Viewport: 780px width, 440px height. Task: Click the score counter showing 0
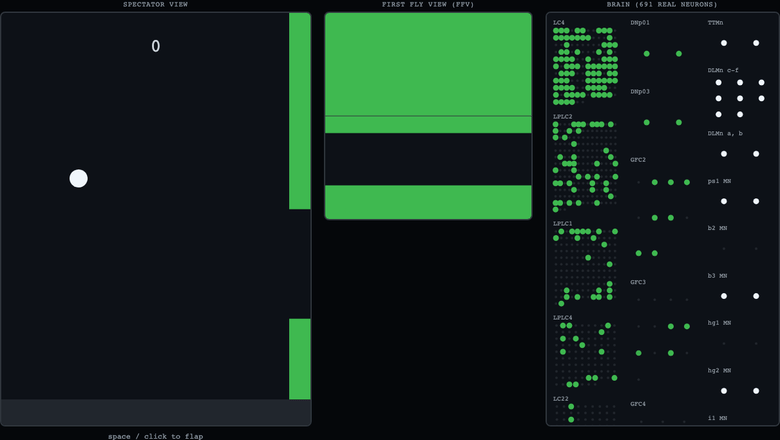(x=156, y=46)
